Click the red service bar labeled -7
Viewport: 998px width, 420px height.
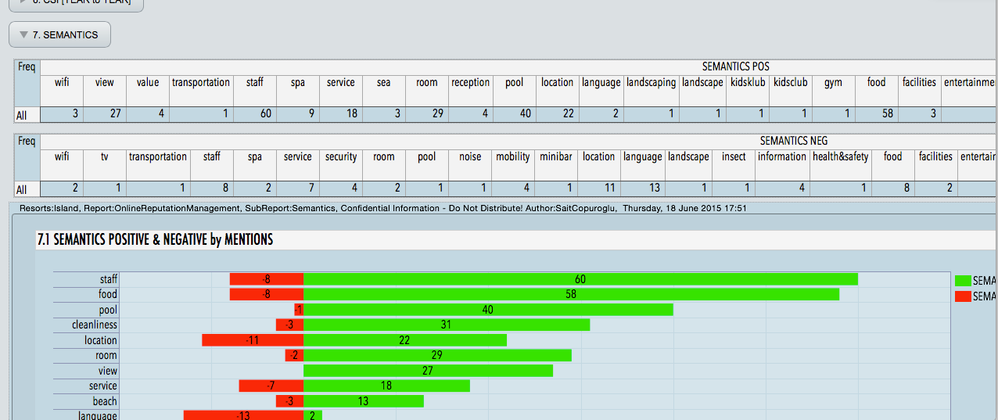(271, 386)
